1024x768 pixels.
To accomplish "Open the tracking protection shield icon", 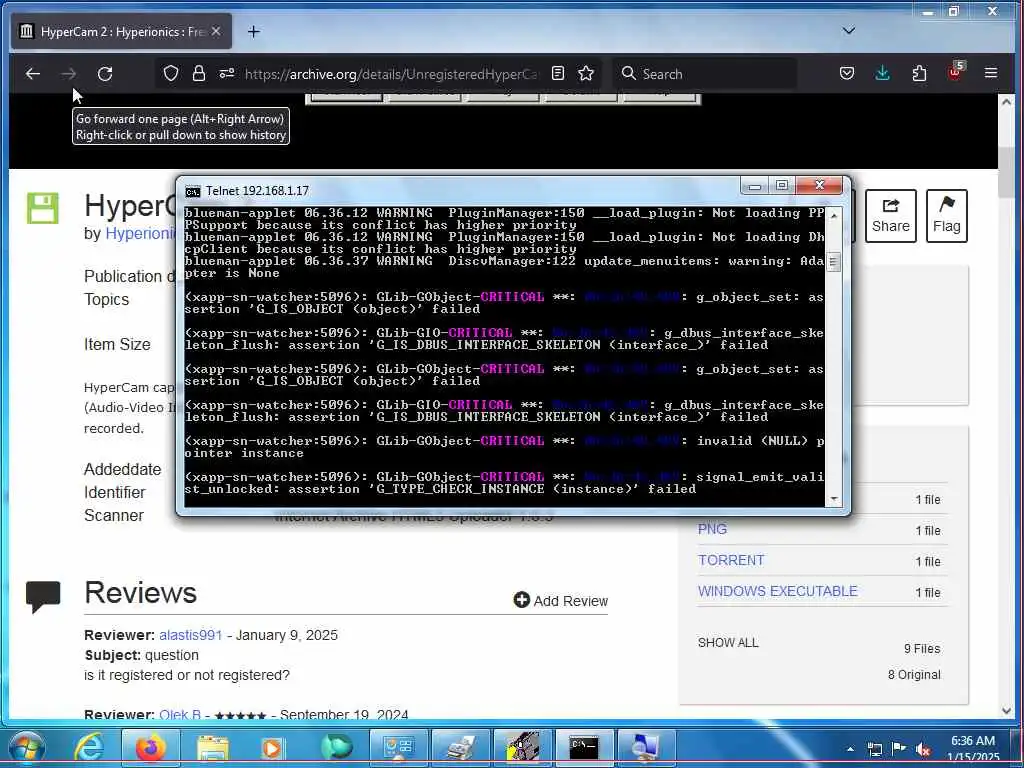I will click(171, 74).
